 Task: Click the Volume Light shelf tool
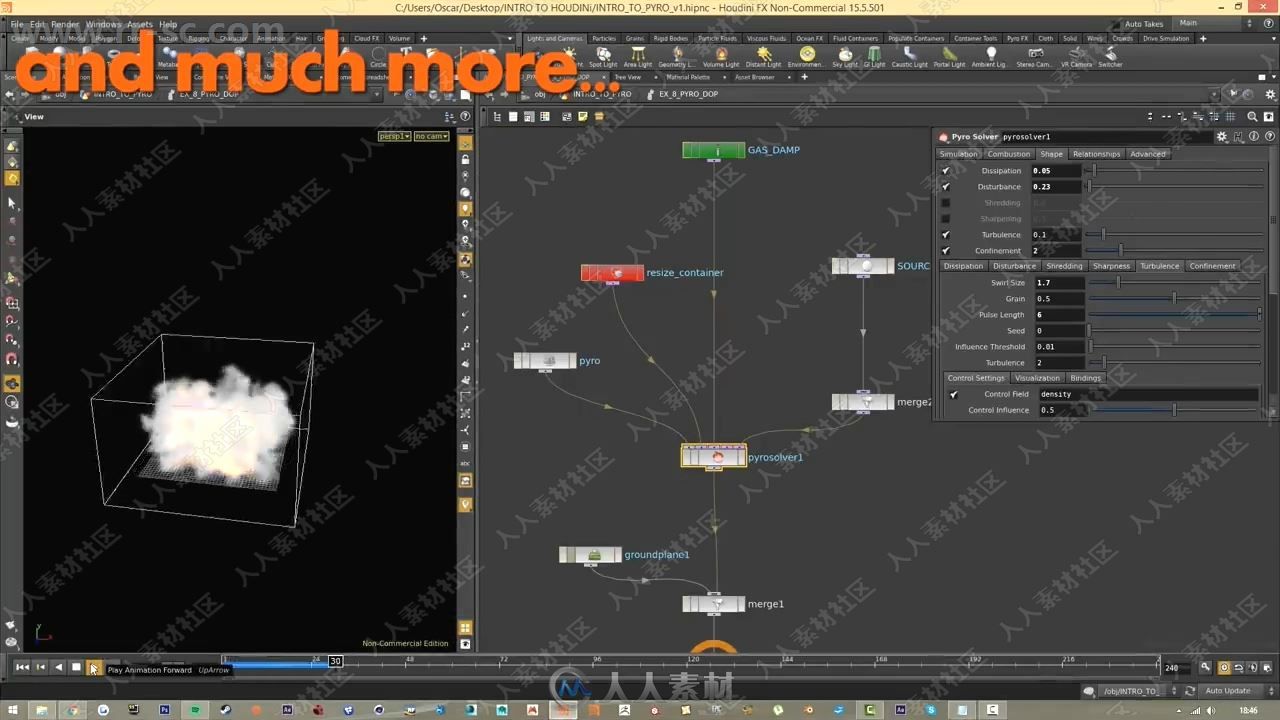tap(720, 57)
